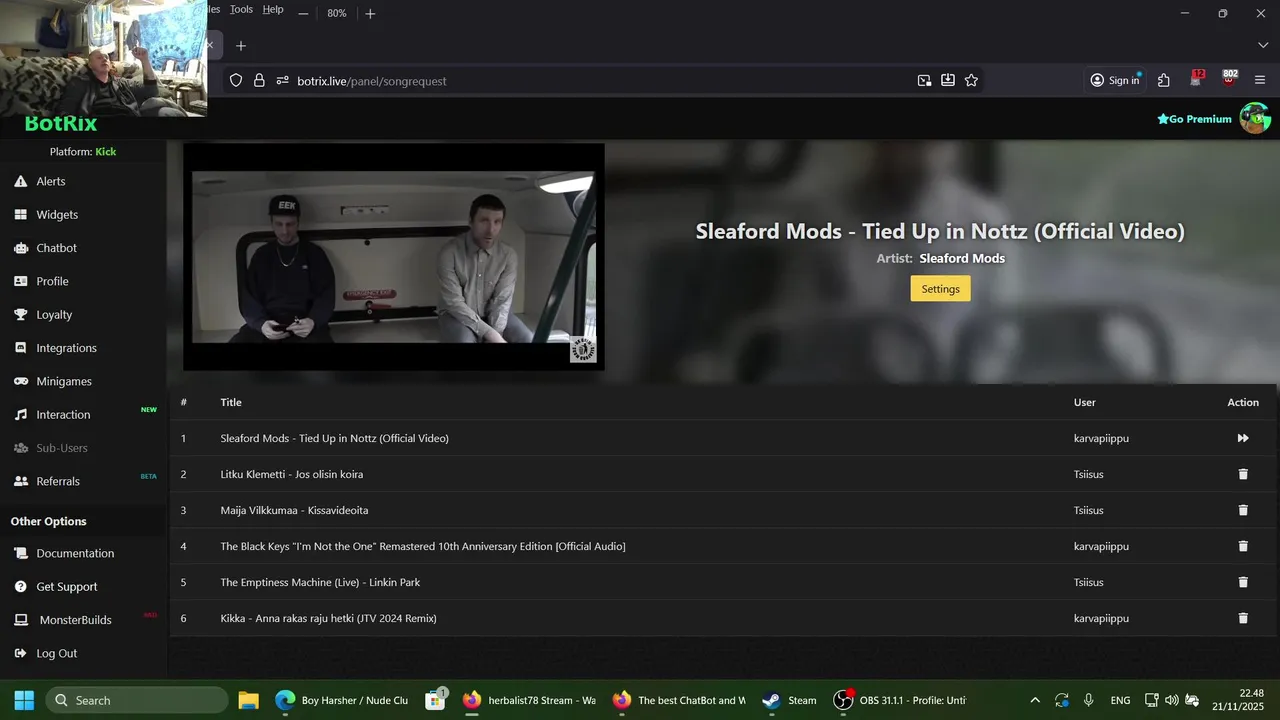This screenshot has width=1280, height=720.
Task: Click Go Premium link
Action: click(x=1194, y=119)
